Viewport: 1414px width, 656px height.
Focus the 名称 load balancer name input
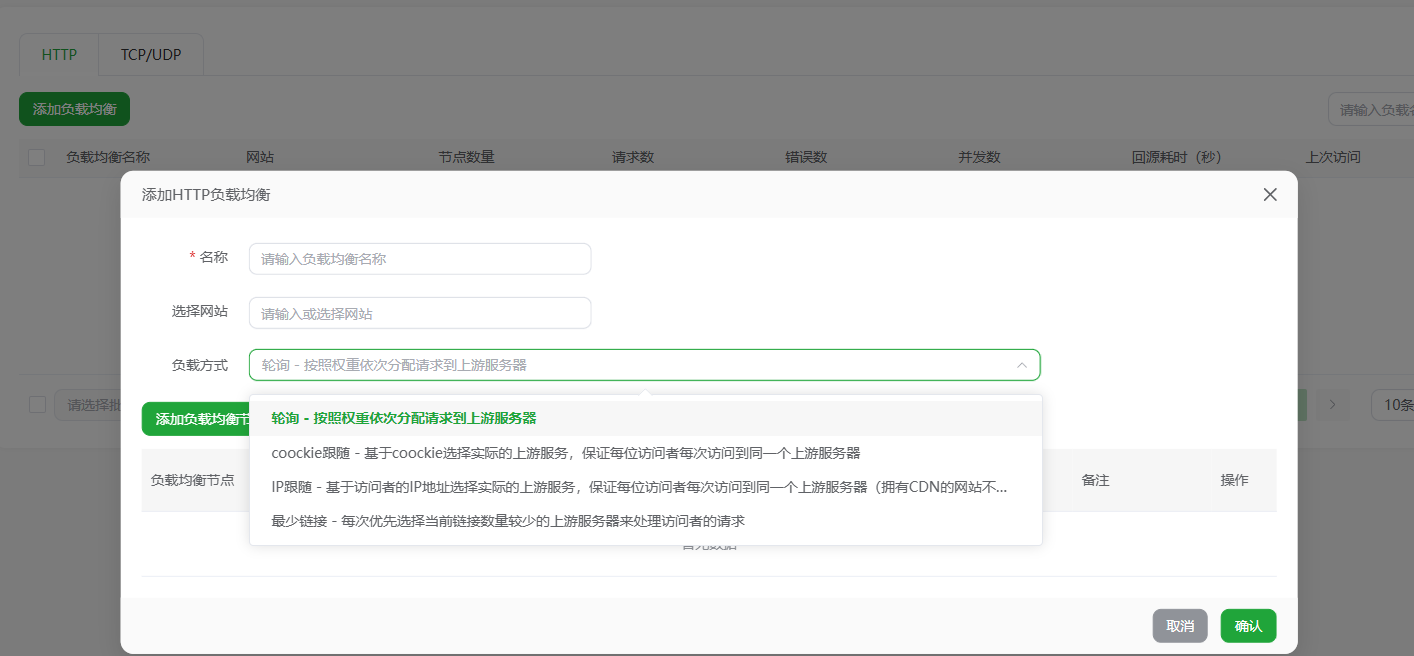point(420,258)
